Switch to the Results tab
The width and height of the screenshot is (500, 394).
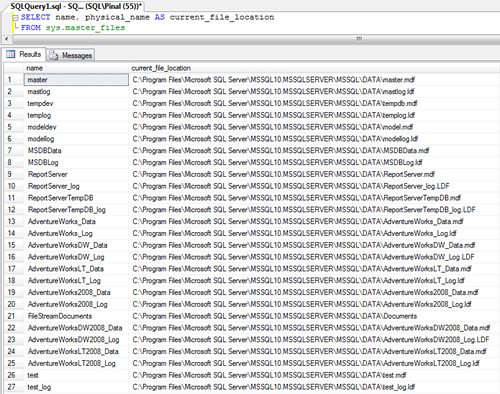coord(23,54)
